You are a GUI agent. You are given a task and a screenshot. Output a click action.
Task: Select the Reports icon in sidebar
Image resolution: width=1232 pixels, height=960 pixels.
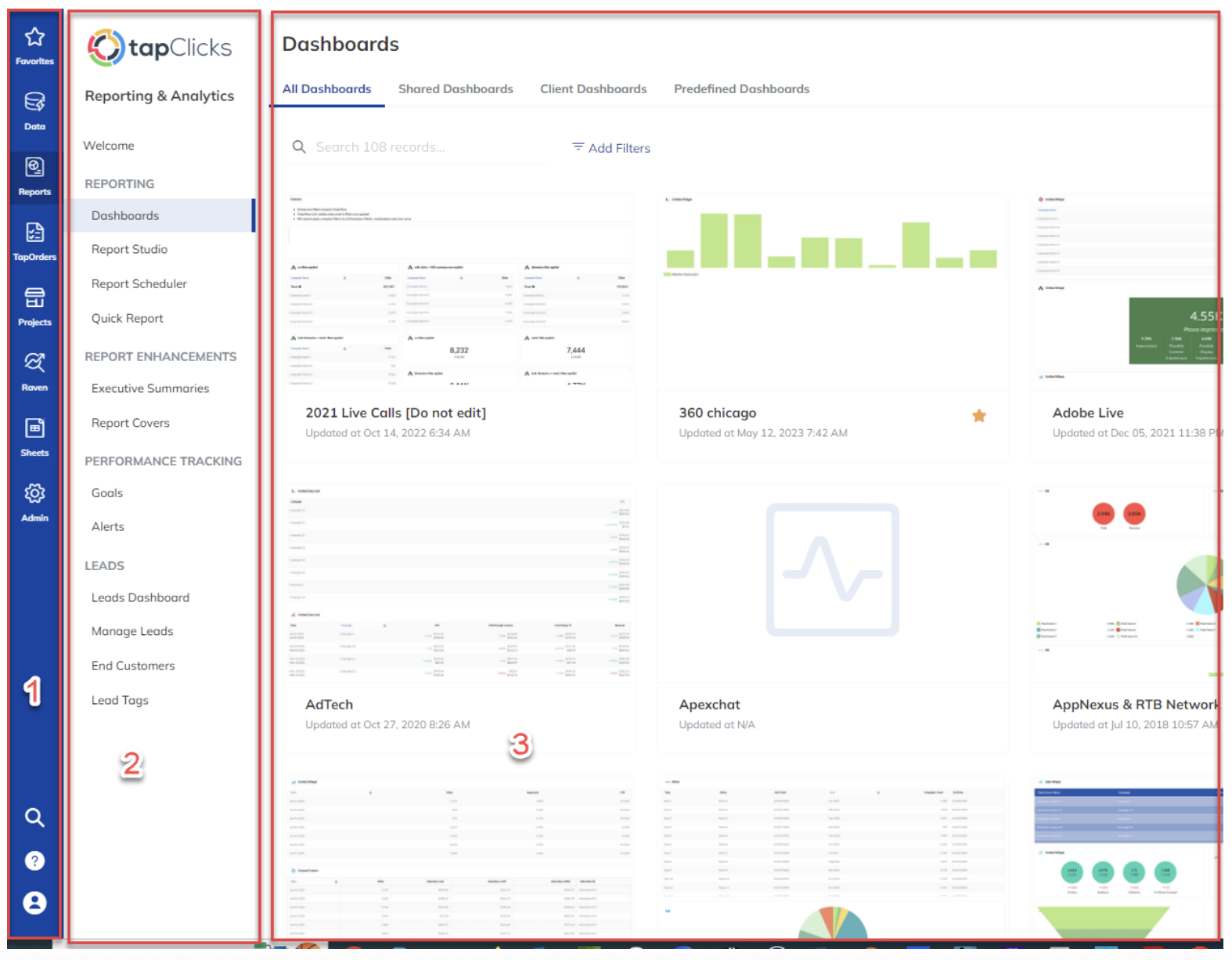(34, 176)
